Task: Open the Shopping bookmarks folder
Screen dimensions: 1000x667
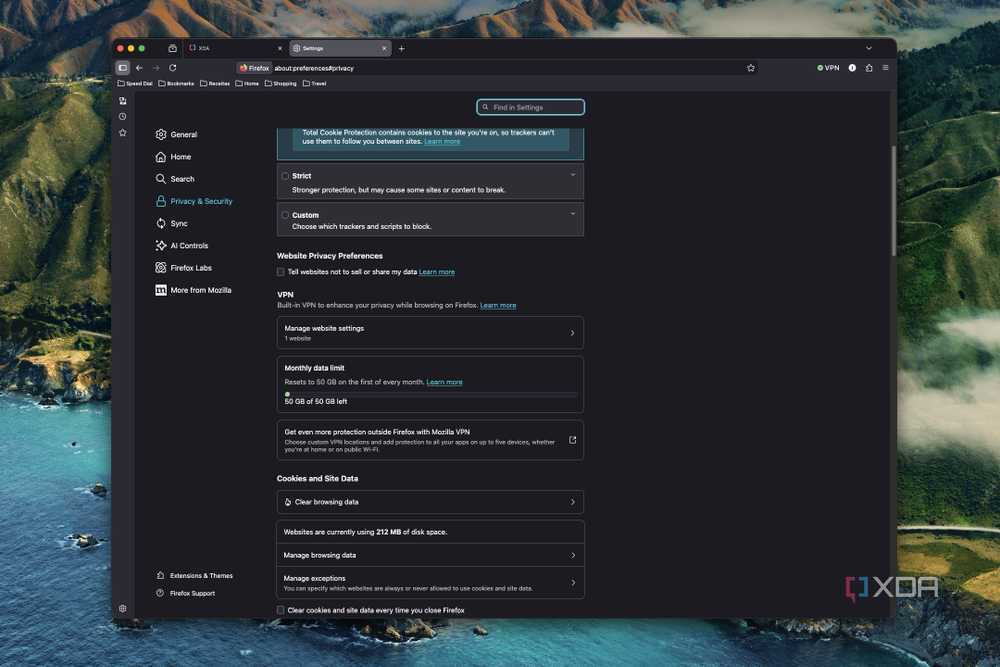Action: 281,84
